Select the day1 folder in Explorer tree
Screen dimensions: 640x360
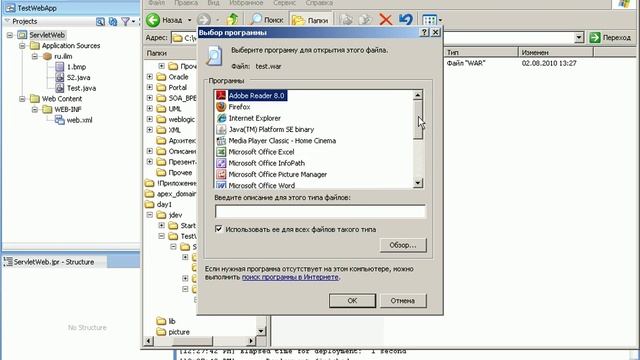tap(159, 204)
